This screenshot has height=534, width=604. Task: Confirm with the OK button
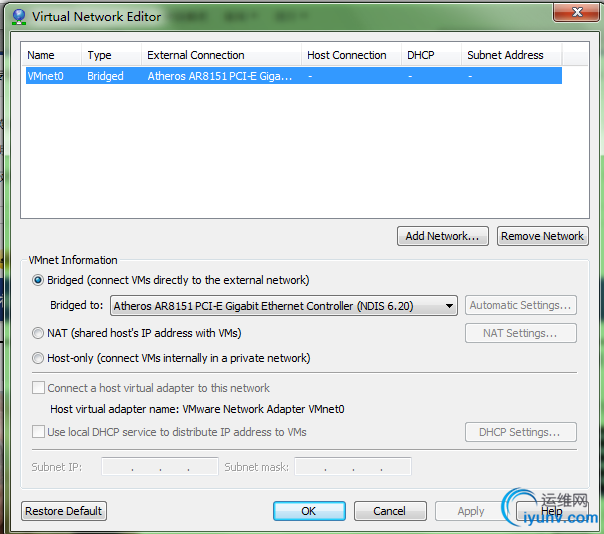tap(309, 511)
